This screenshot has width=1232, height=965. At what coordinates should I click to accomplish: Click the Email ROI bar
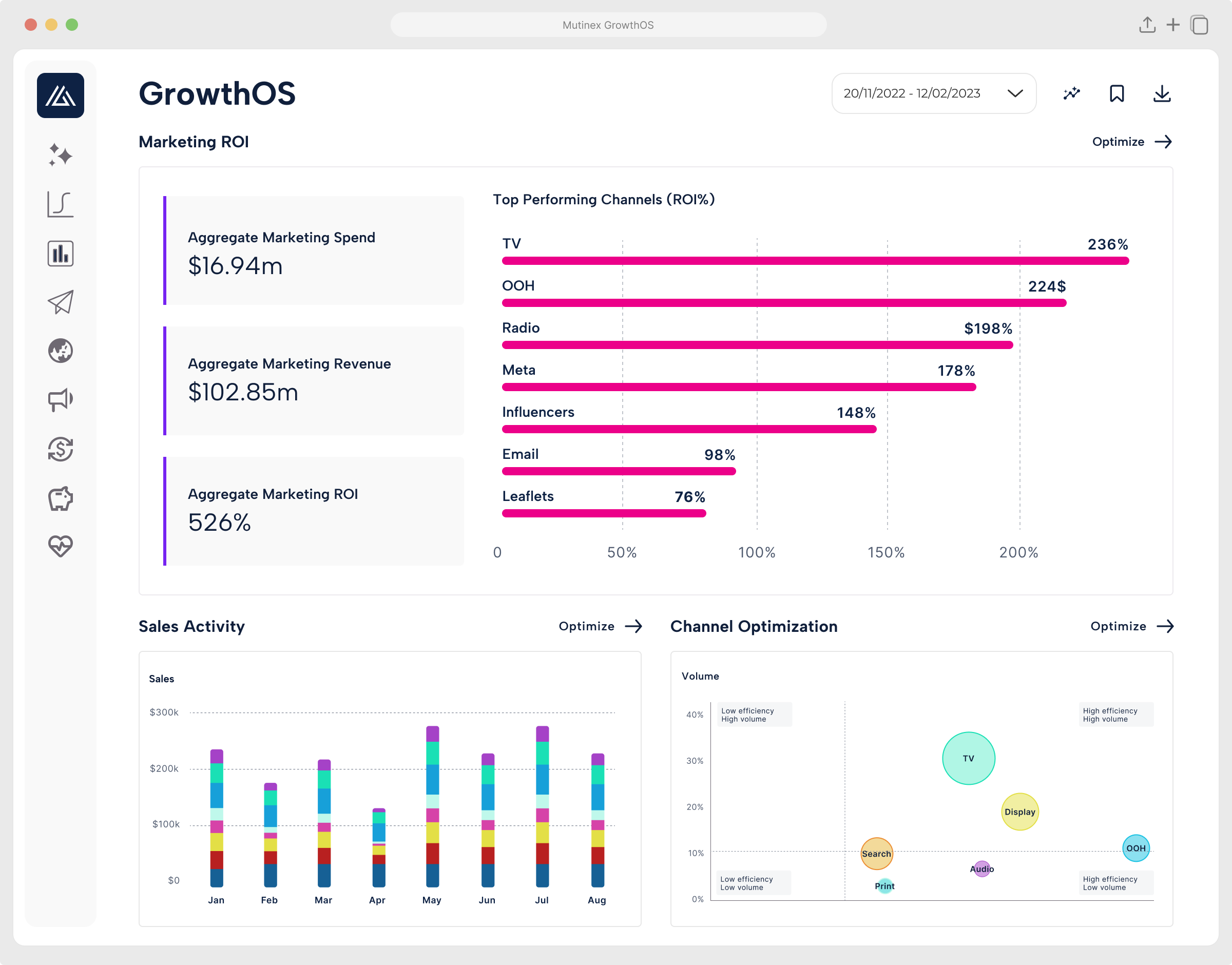pyautogui.click(x=619, y=471)
